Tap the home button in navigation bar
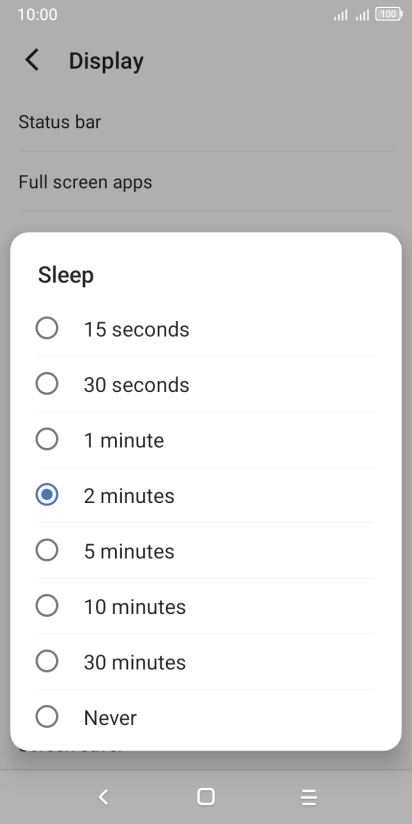Image resolution: width=412 pixels, height=824 pixels. click(205, 797)
